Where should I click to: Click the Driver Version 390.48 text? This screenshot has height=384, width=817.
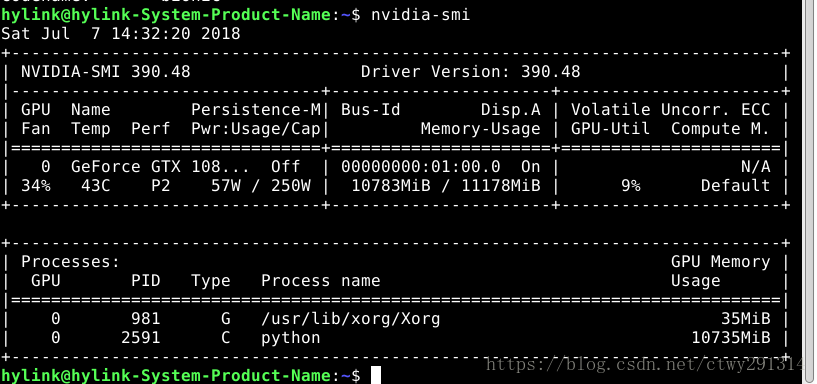pyautogui.click(x=471, y=71)
